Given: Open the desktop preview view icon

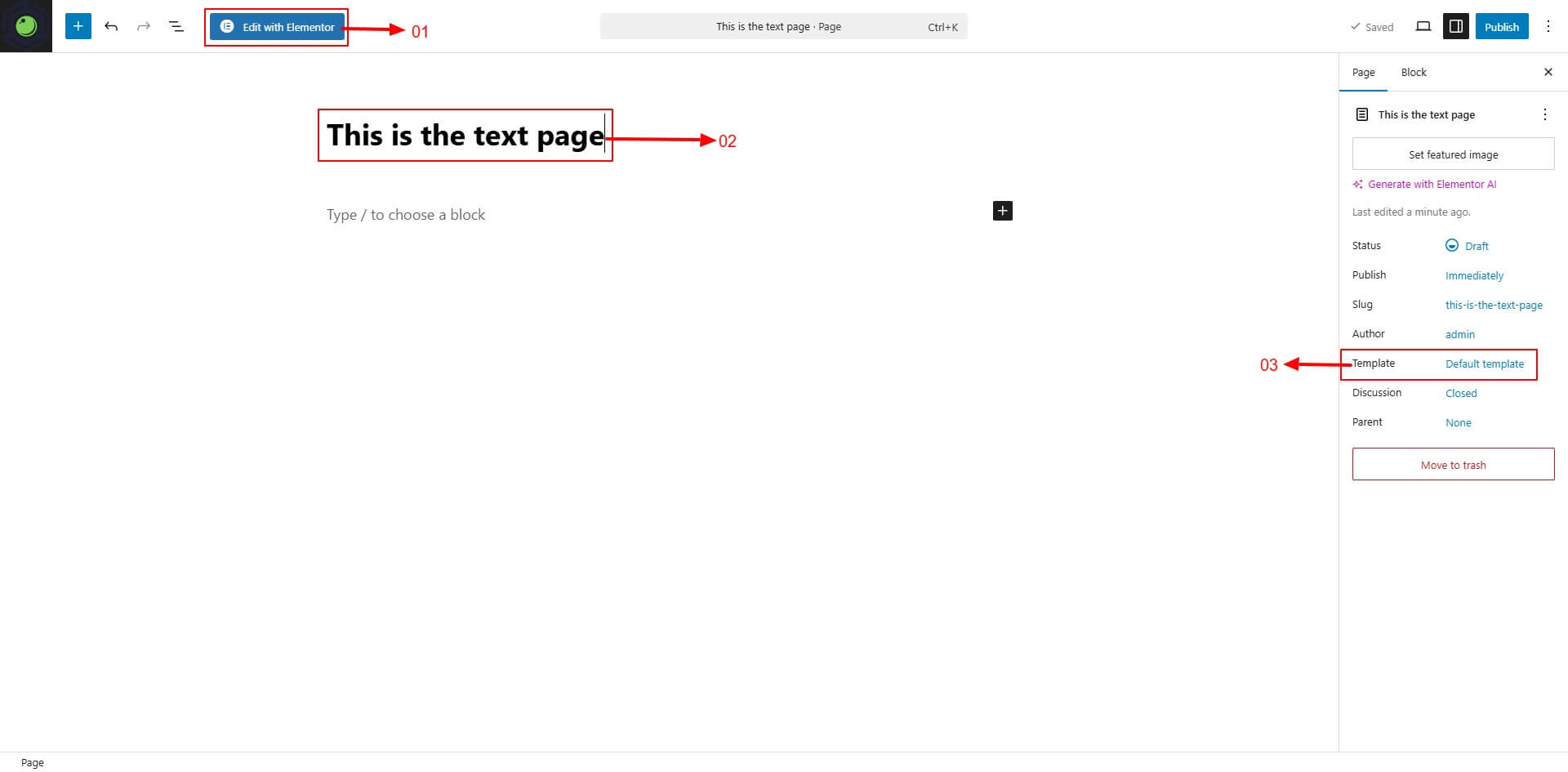Looking at the screenshot, I should pos(1423,26).
